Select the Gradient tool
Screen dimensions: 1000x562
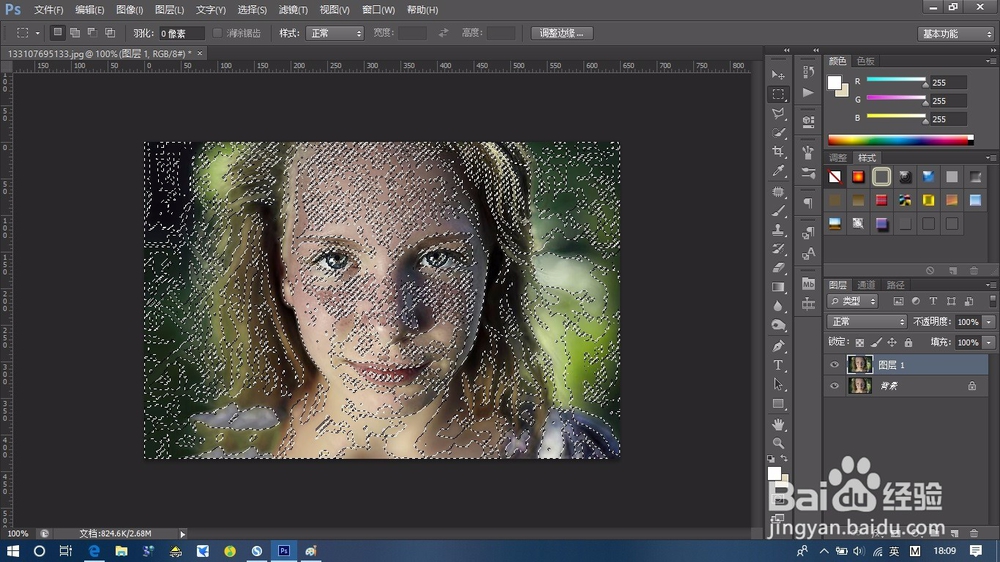pyautogui.click(x=778, y=287)
